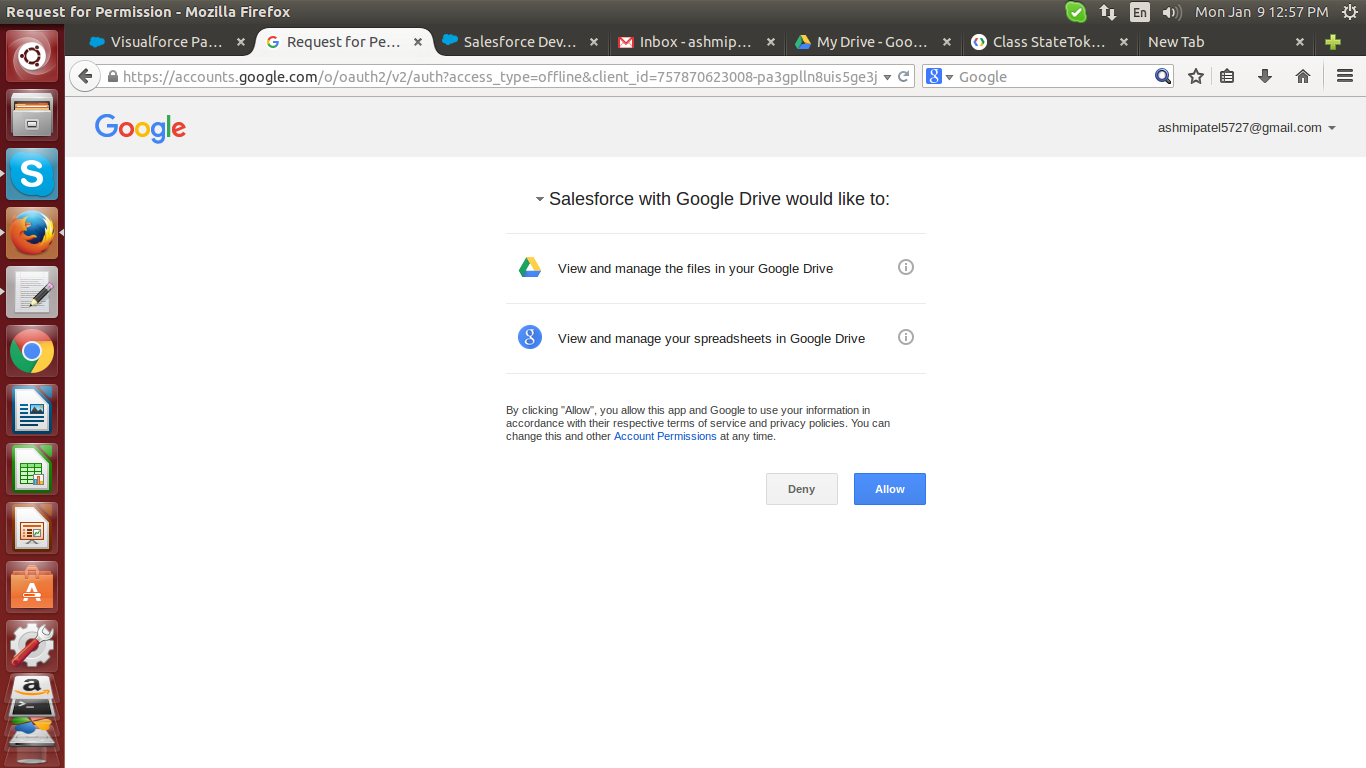
Task: Close the Inbox - ashmip... tab
Action: pos(771,42)
